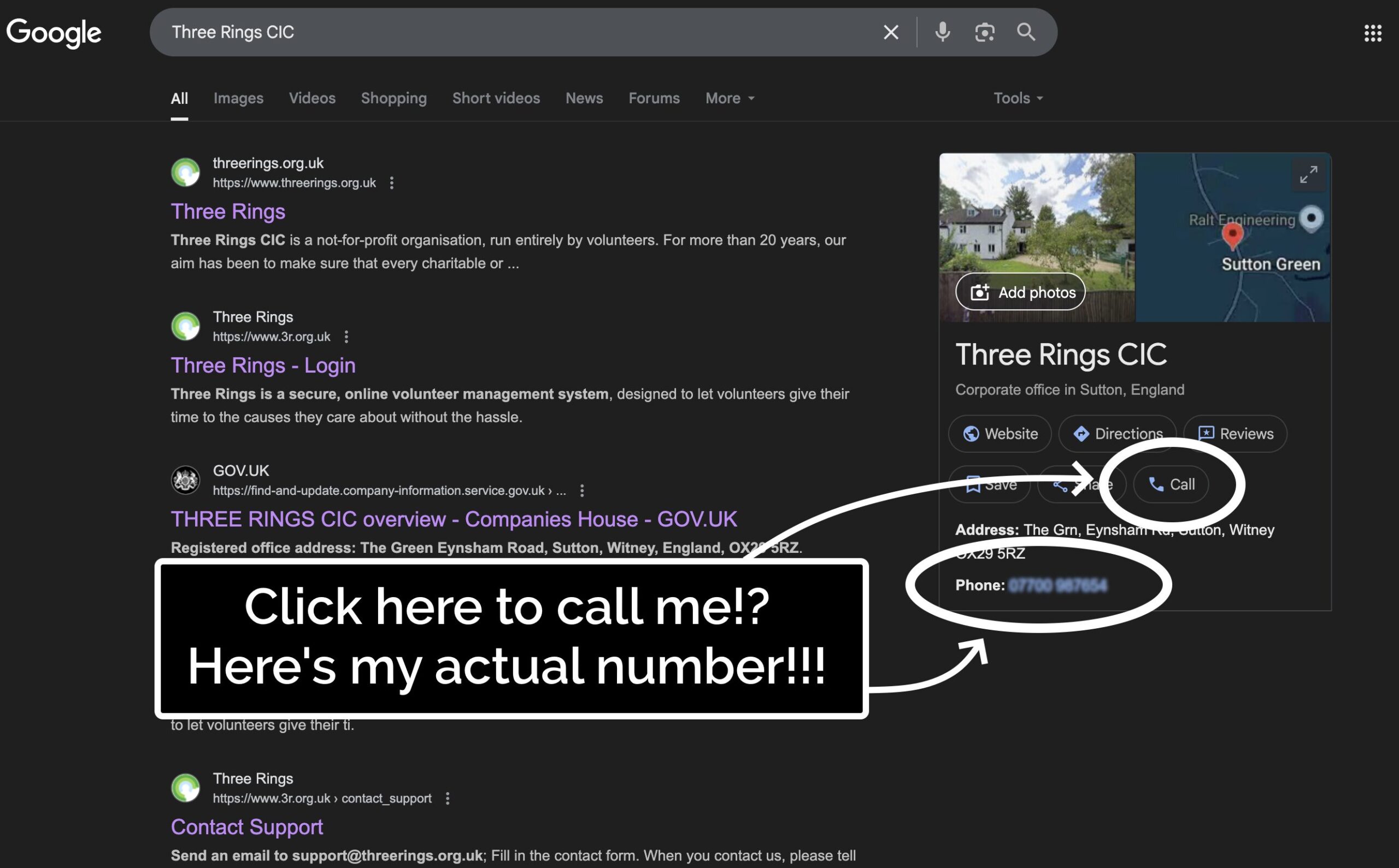The height and width of the screenshot is (868, 1399).
Task: Clear the search box text
Action: point(890,32)
